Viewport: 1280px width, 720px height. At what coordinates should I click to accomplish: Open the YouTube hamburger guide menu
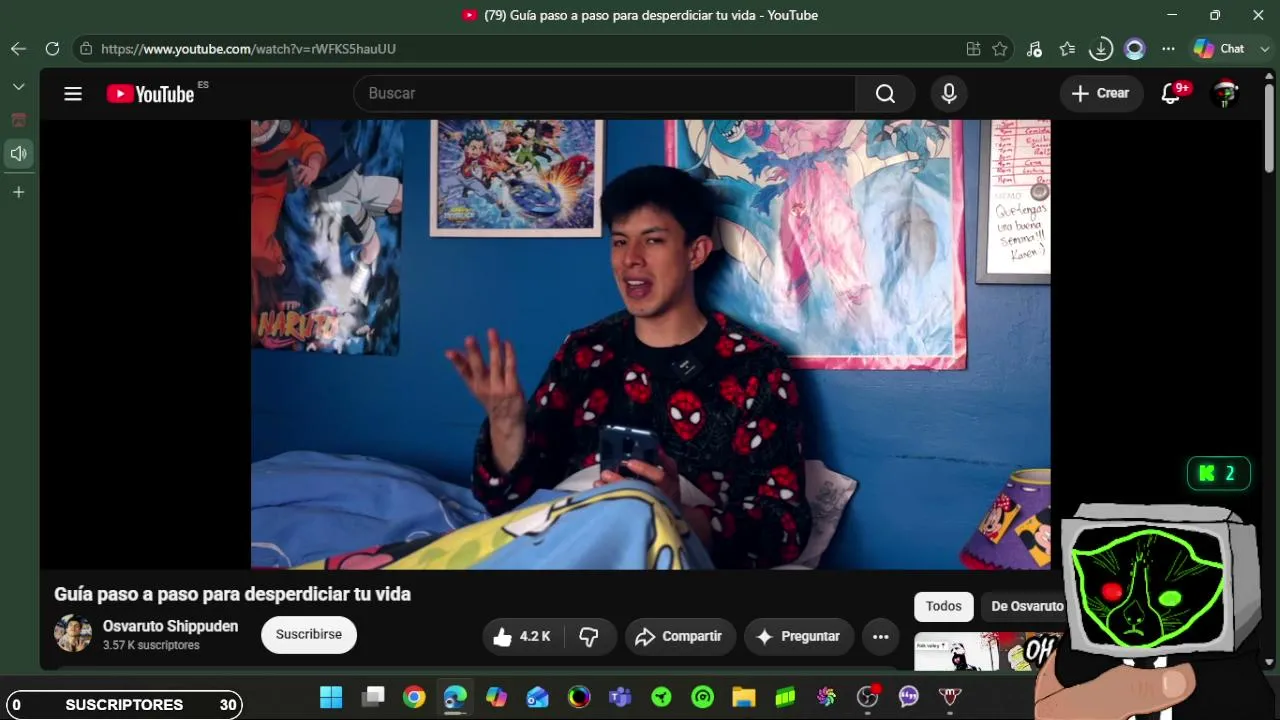(73, 94)
